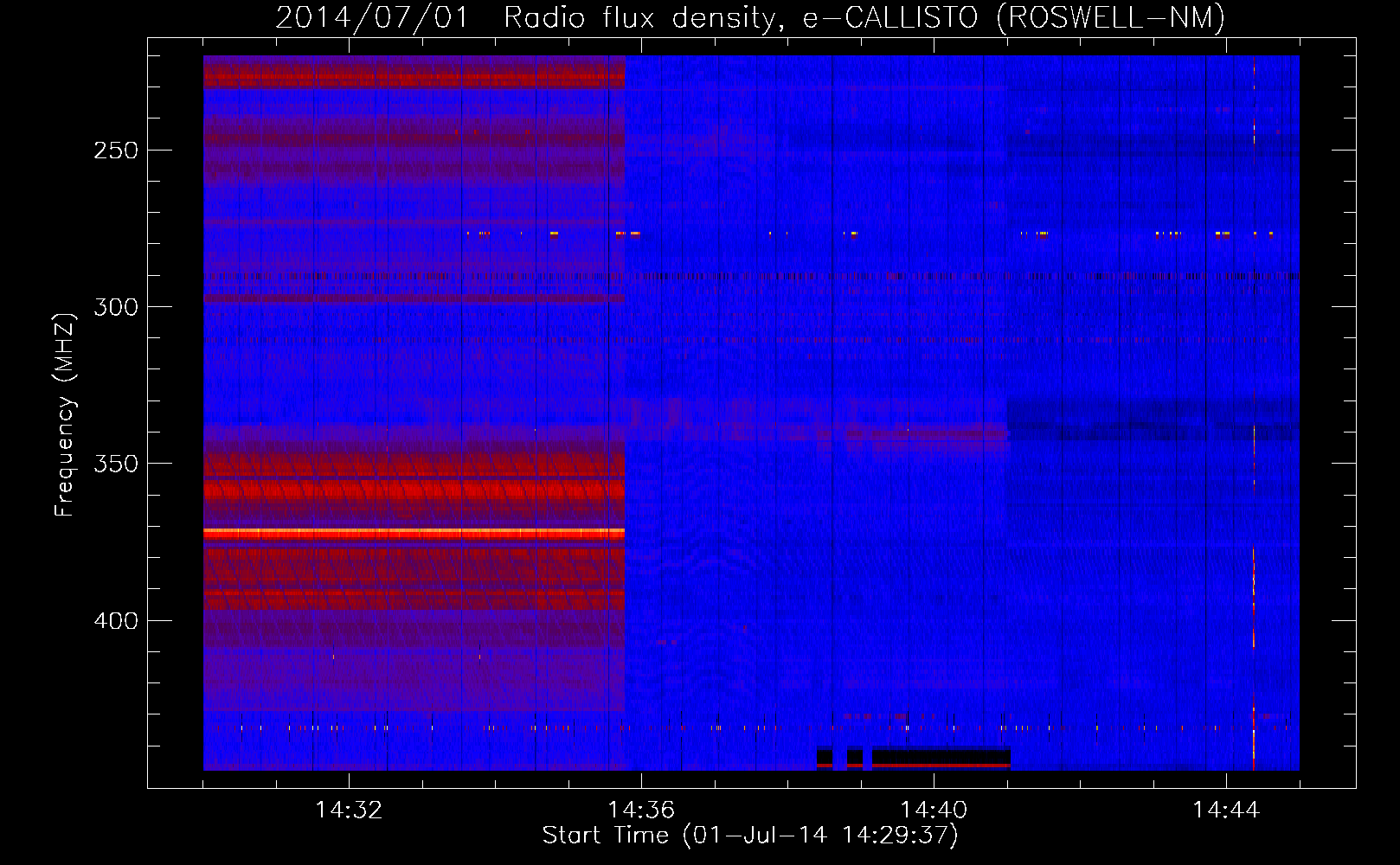Click the 'Frequency (MHZ)' axis title
1400x865 pixels.
click(65, 414)
